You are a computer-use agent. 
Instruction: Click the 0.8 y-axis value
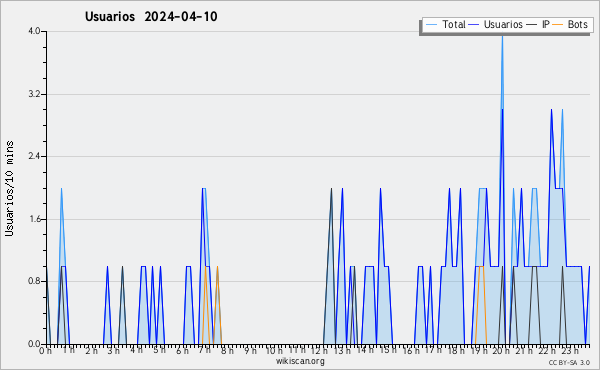coord(34,281)
